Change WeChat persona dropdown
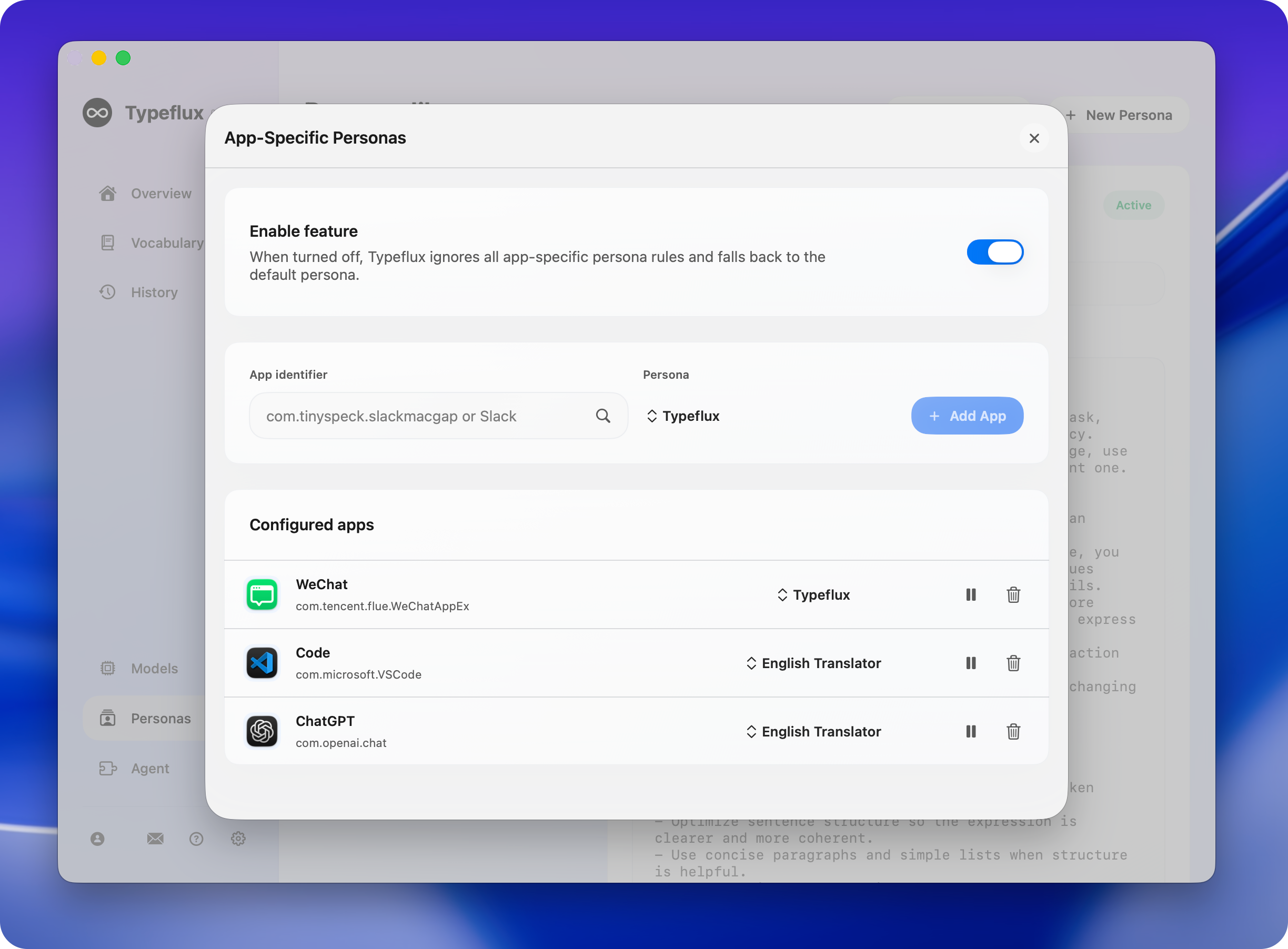Viewport: 1288px width, 949px height. (x=813, y=594)
